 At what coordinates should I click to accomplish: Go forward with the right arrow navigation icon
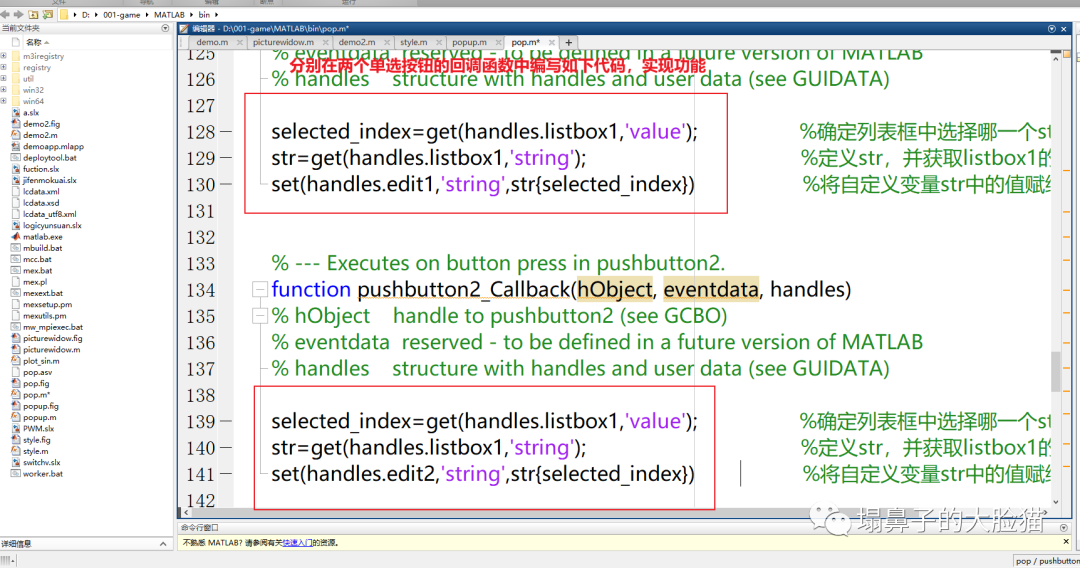(x=19, y=14)
